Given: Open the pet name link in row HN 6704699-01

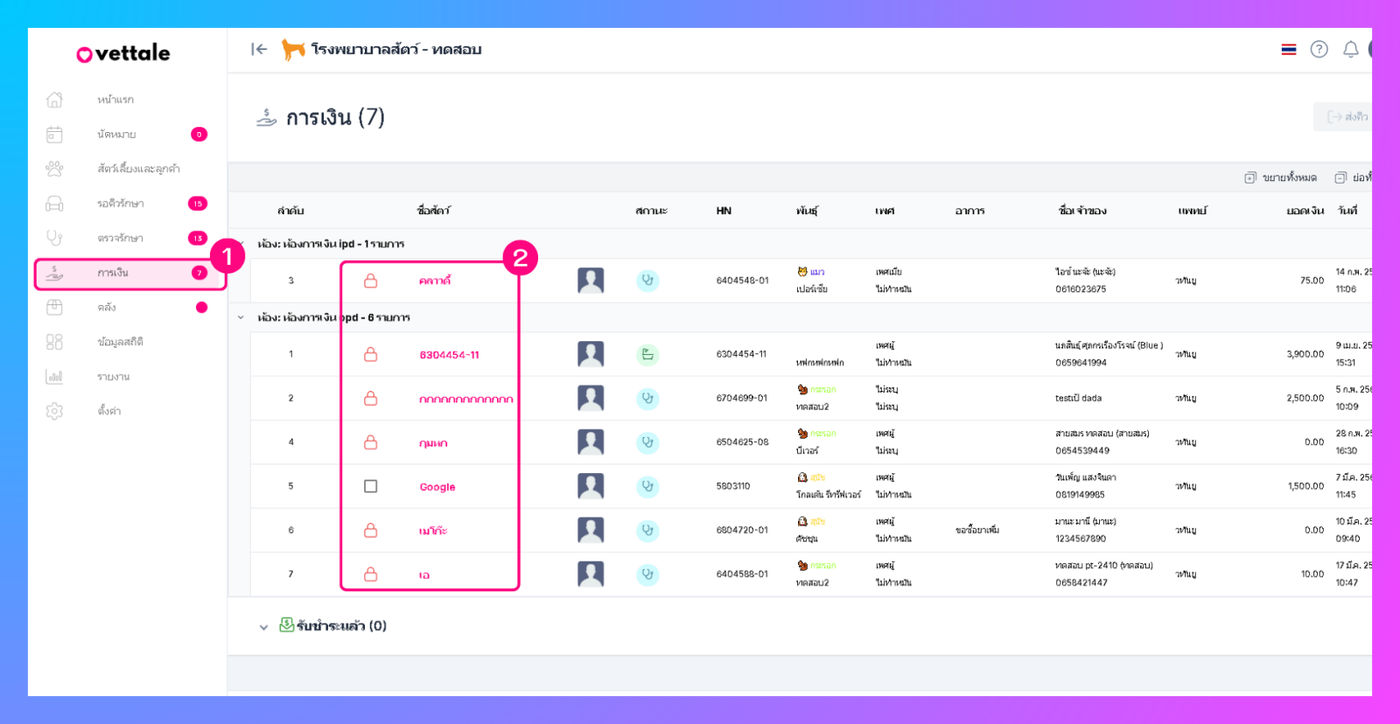Looking at the screenshot, I should (x=466, y=399).
